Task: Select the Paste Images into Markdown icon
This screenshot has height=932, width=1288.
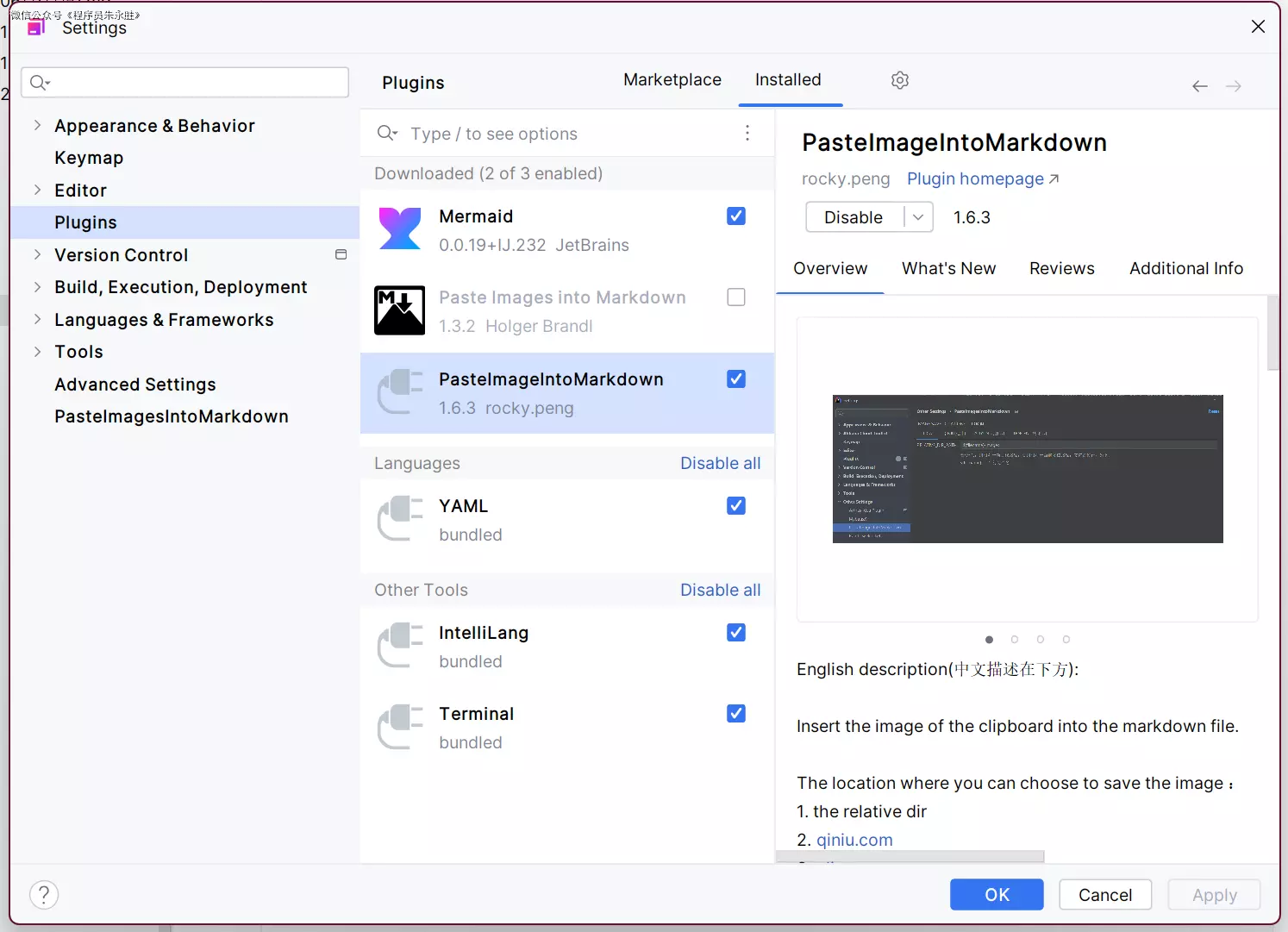Action: pos(400,310)
